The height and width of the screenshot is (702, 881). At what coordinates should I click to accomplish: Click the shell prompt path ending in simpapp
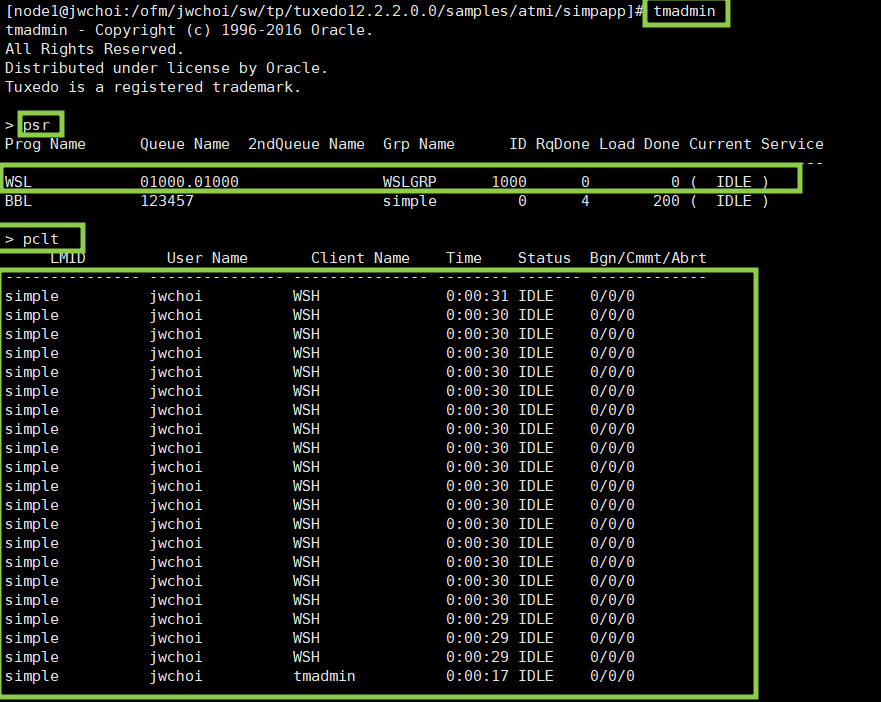pos(324,11)
